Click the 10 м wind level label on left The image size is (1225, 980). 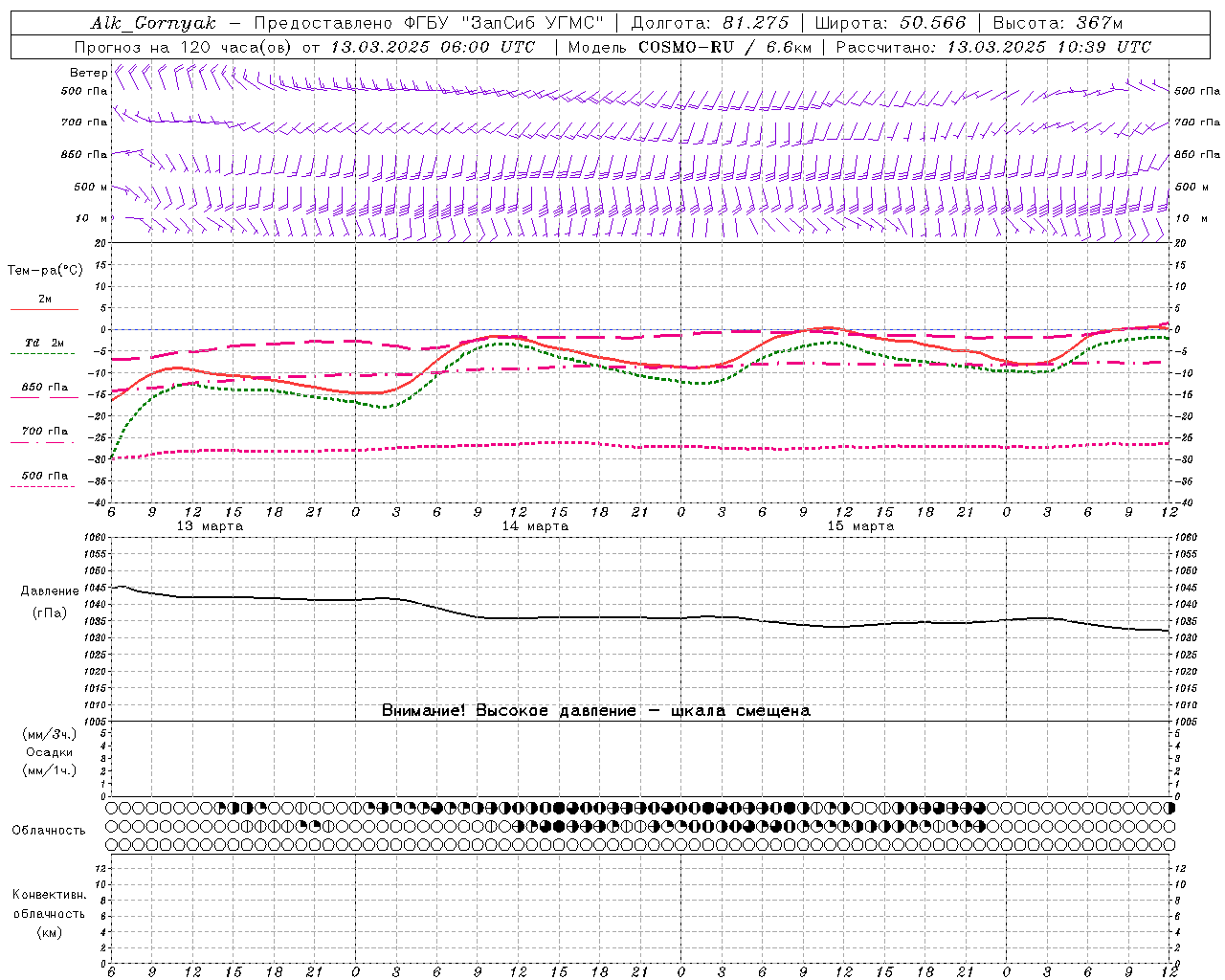[x=91, y=219]
